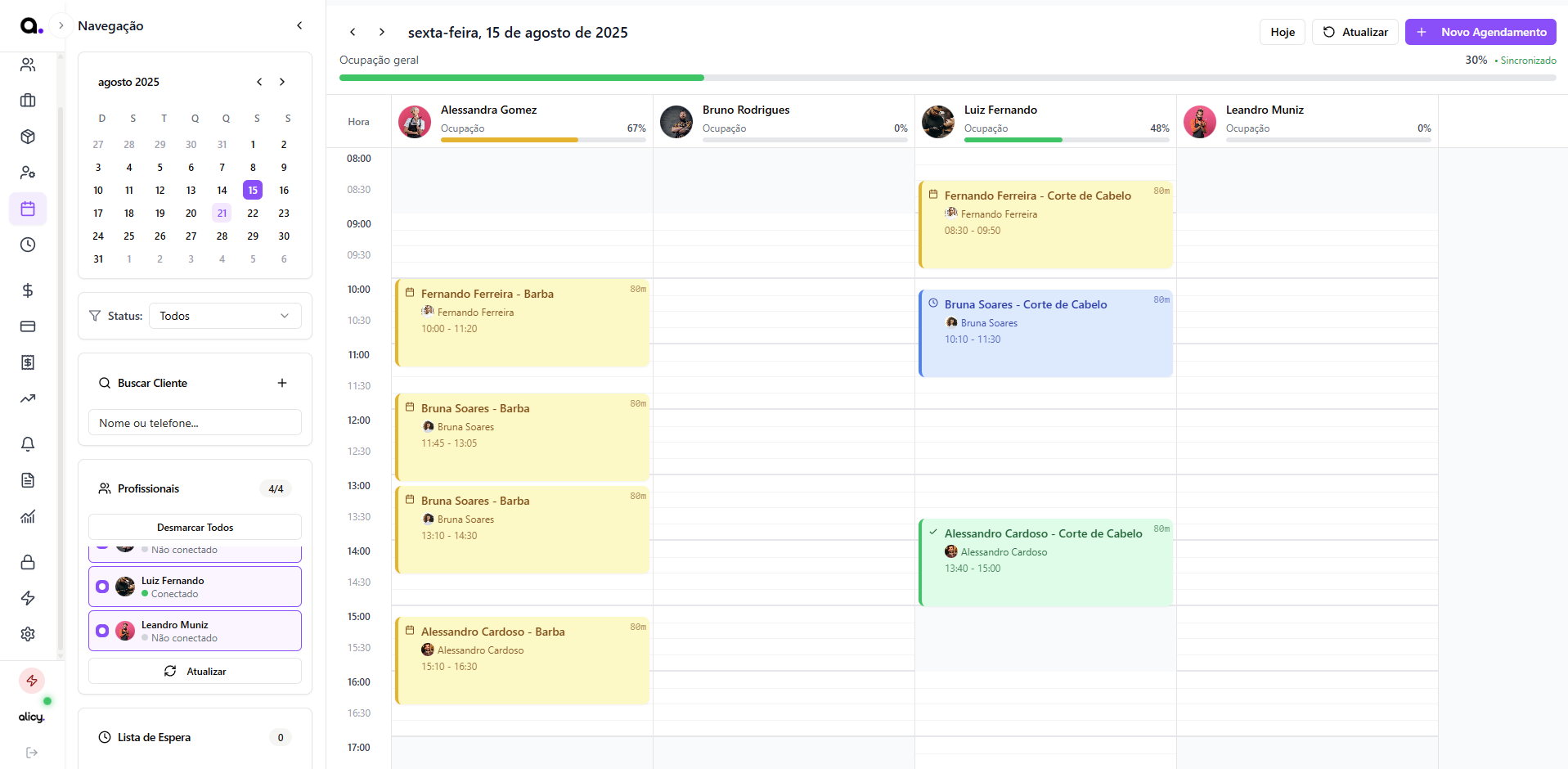Go to next month in mini calendar
1568x769 pixels.
282,82
